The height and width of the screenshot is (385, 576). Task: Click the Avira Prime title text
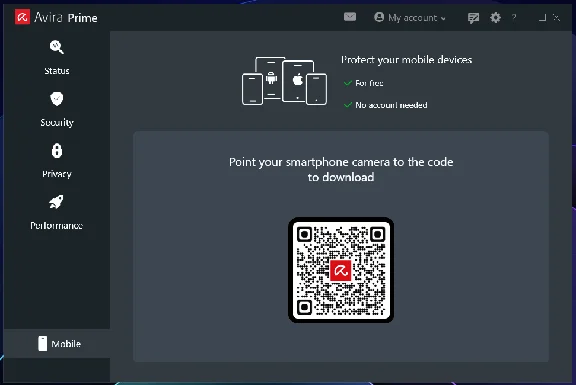pos(66,18)
